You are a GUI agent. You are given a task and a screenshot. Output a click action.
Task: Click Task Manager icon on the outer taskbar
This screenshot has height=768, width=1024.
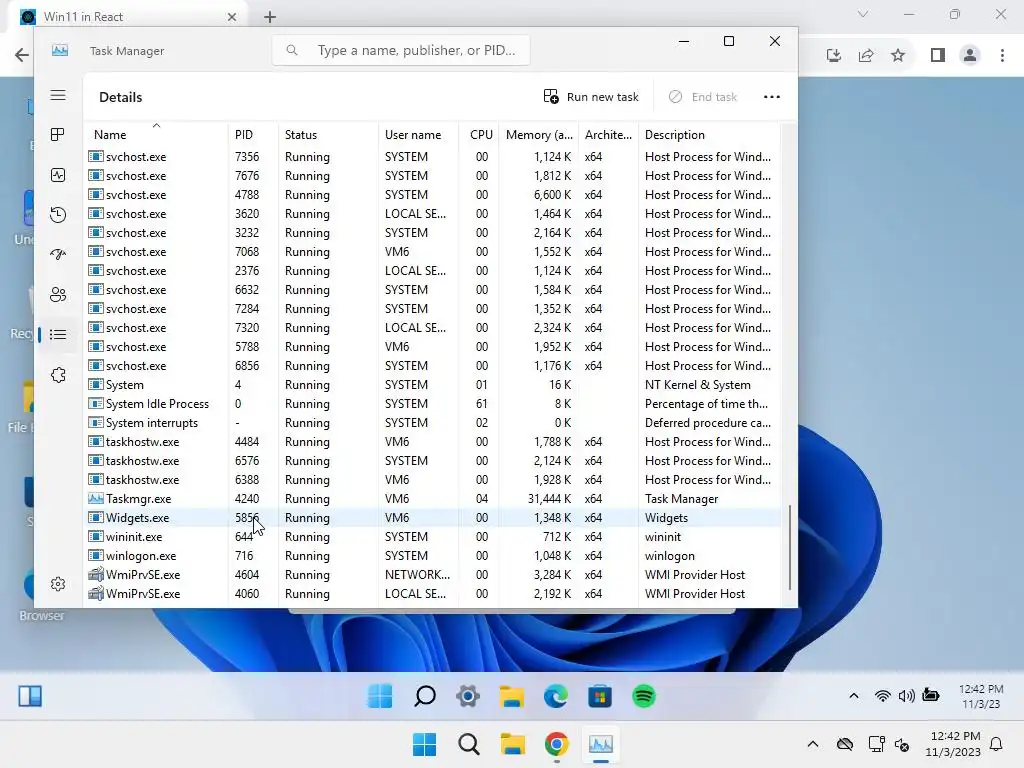[601, 744]
